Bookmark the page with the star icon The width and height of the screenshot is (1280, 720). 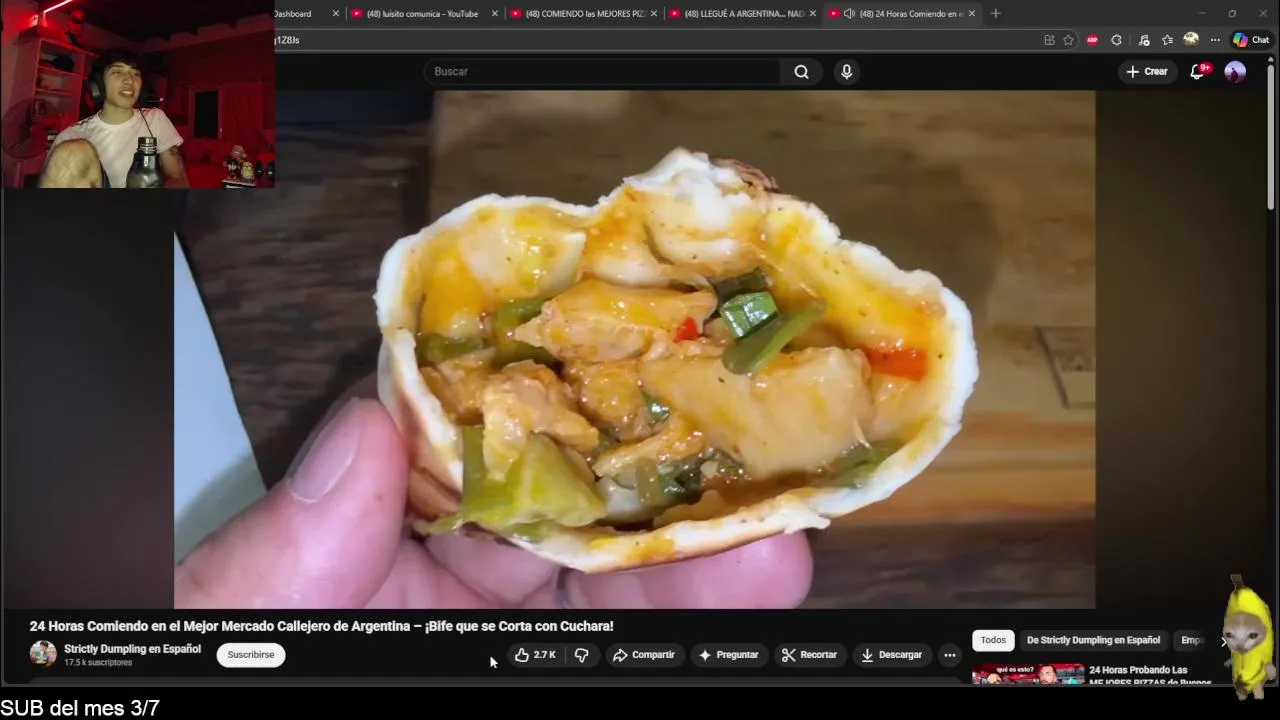[1068, 40]
